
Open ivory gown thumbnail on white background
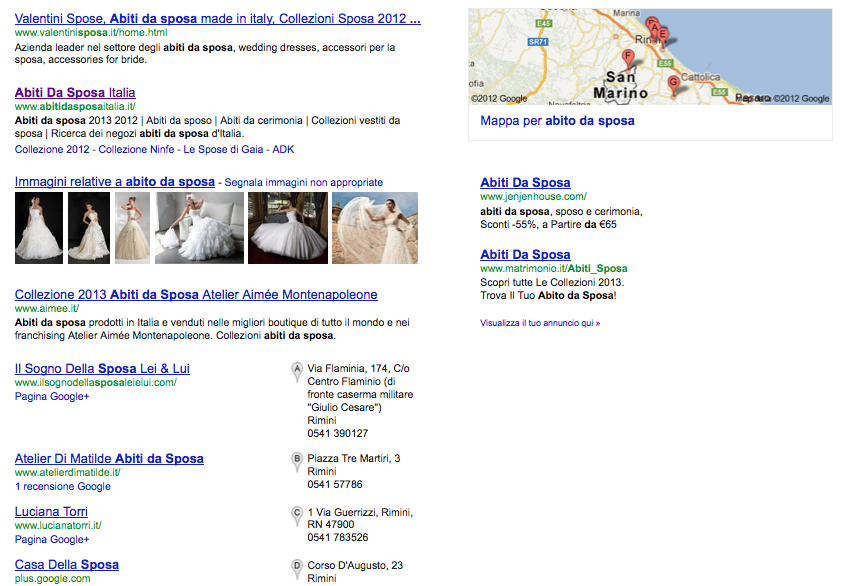tap(133, 228)
